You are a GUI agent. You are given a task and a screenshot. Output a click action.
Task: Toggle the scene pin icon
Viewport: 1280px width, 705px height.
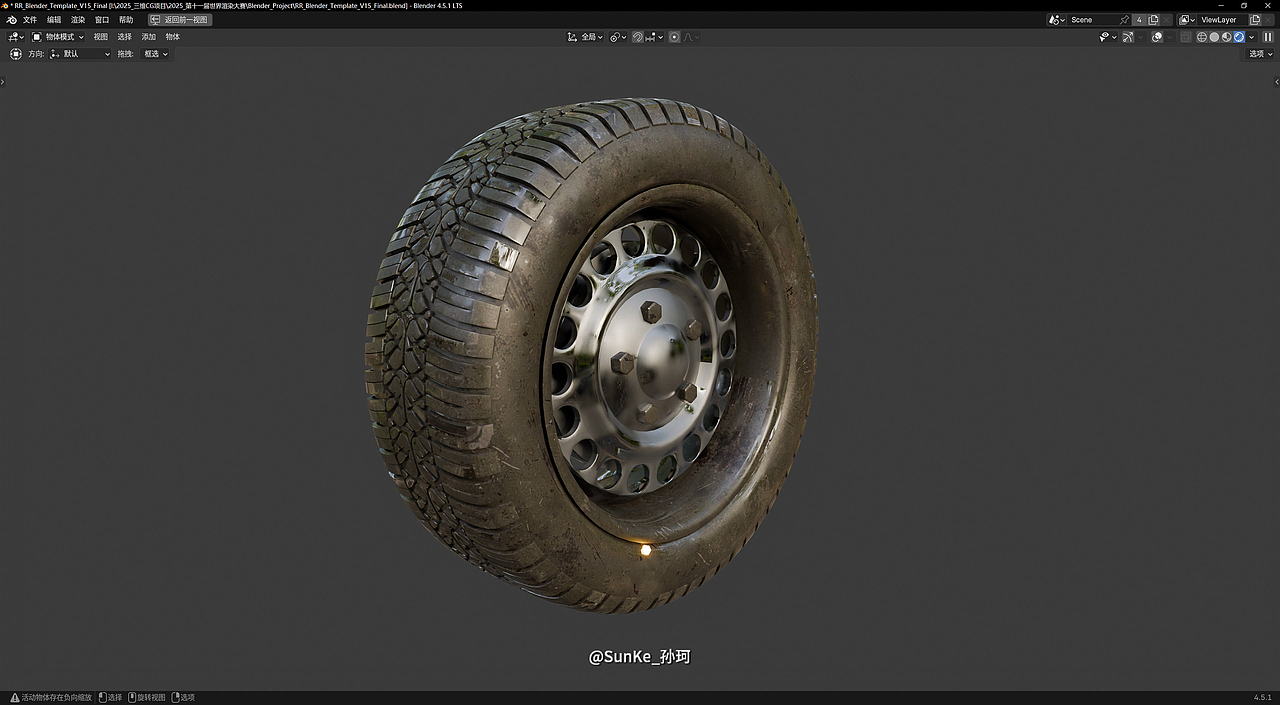[x=1124, y=20]
